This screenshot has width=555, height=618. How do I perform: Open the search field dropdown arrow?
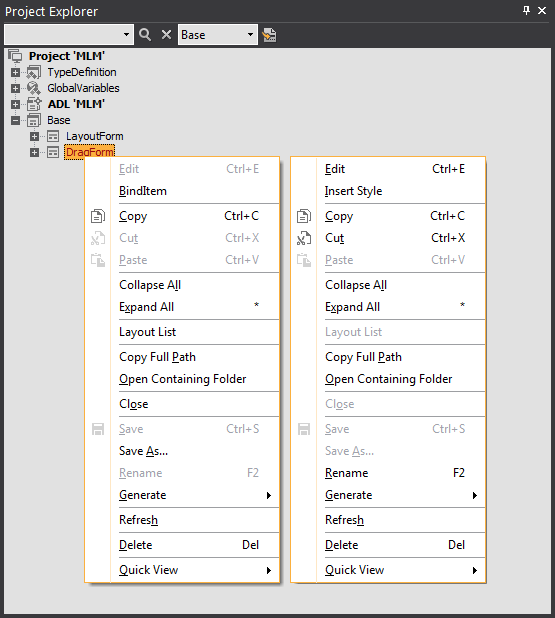pos(126,35)
